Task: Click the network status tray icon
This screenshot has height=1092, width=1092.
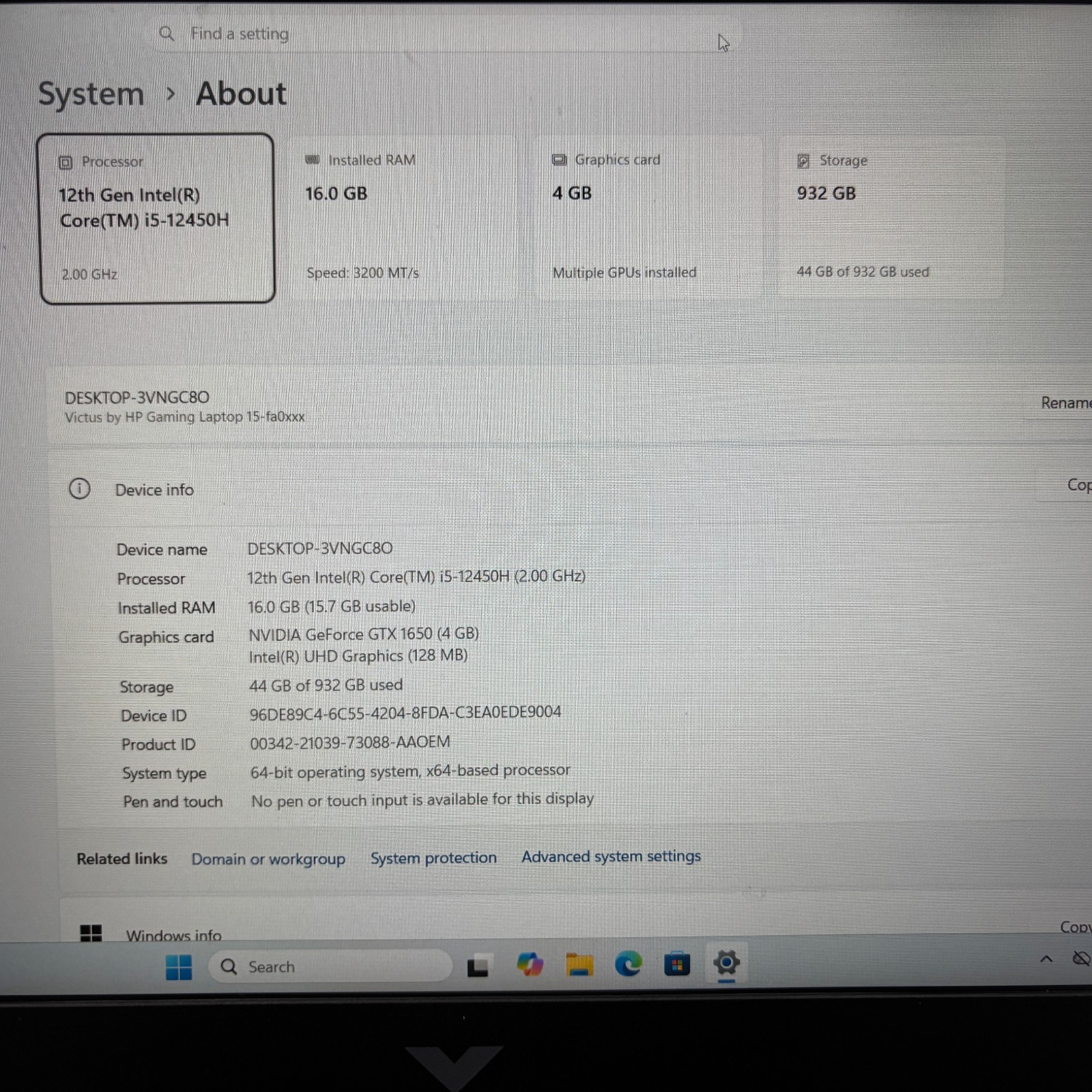Action: click(x=1082, y=959)
